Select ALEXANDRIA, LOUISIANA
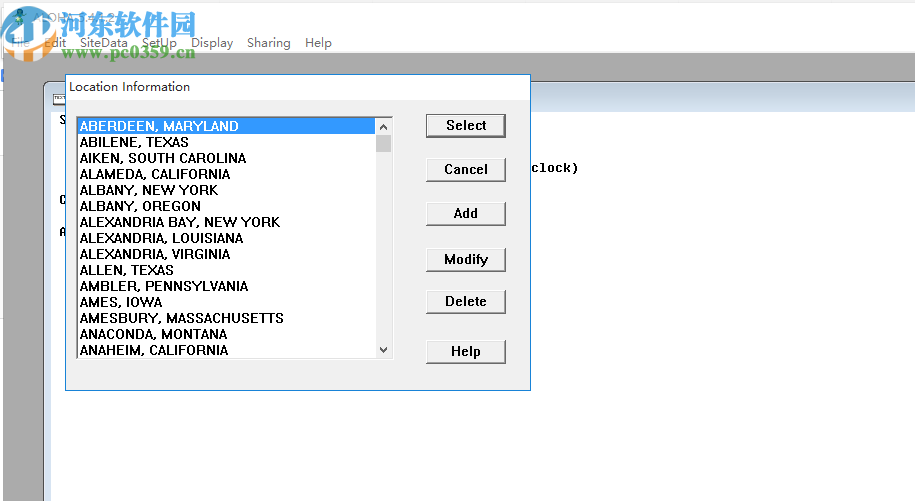This screenshot has width=915, height=501. pos(226,239)
